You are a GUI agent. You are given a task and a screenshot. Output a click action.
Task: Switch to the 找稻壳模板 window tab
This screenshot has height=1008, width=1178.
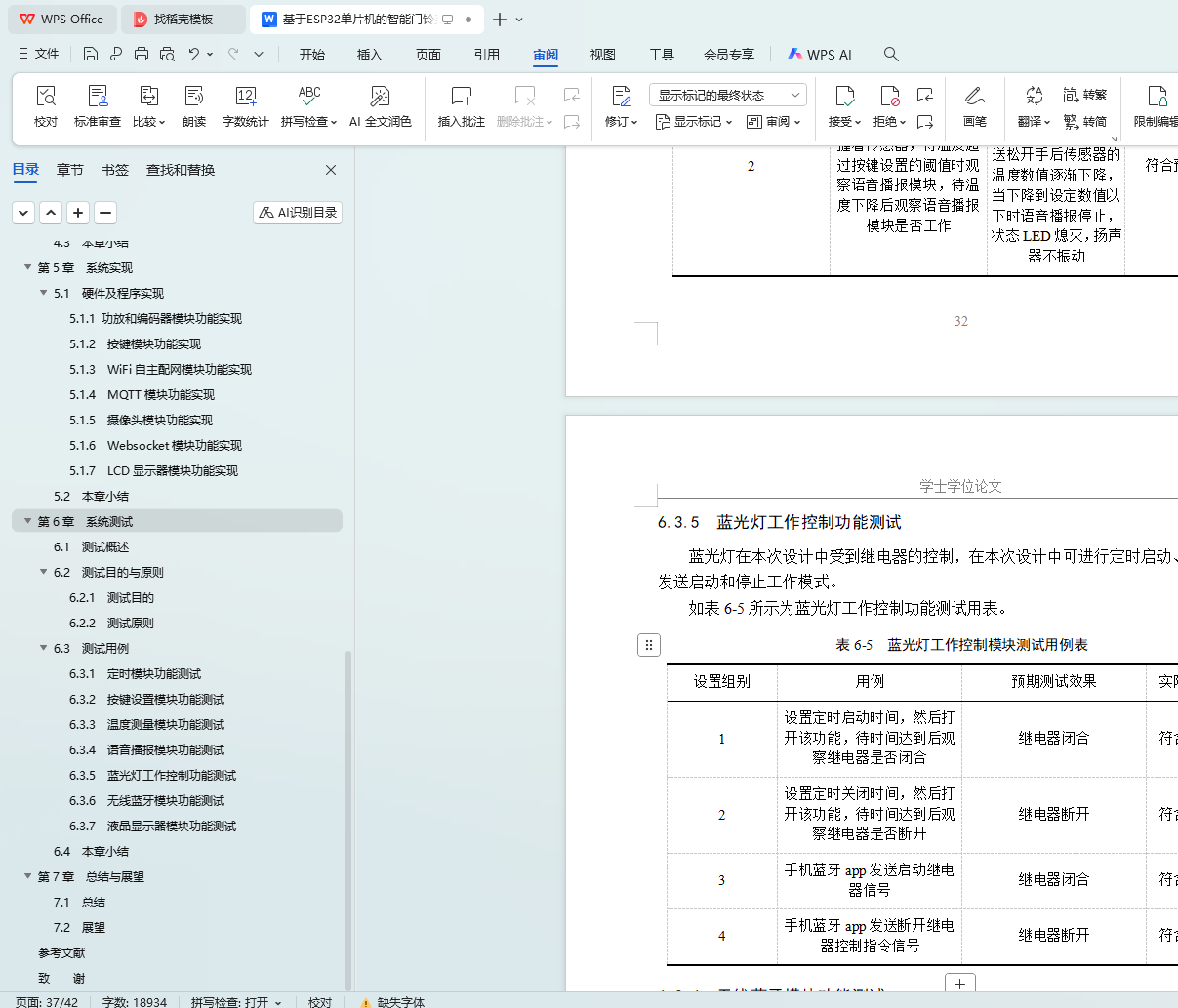click(184, 20)
